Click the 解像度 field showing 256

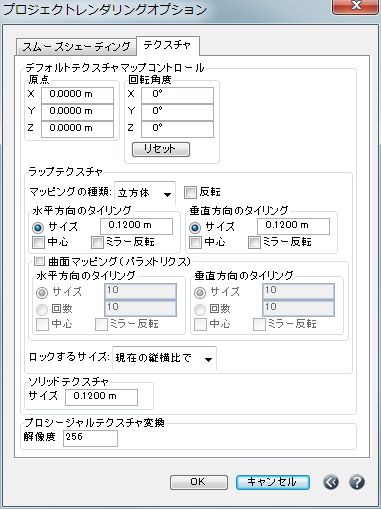(90, 438)
